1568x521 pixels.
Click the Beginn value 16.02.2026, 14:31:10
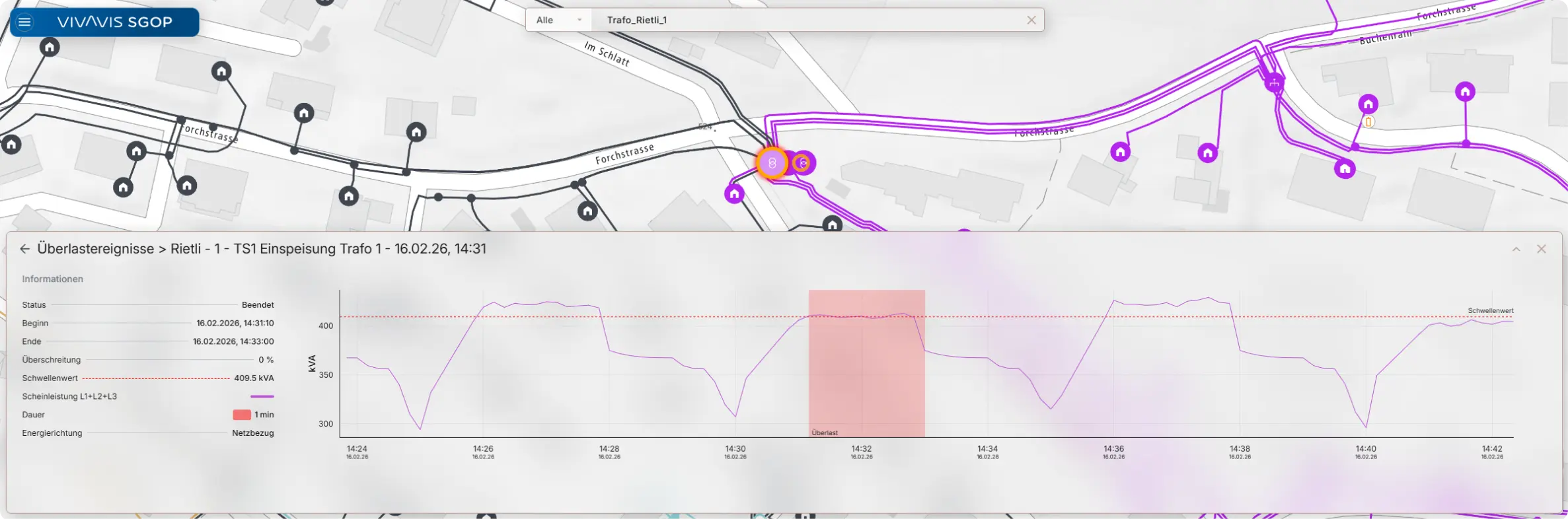coord(235,323)
